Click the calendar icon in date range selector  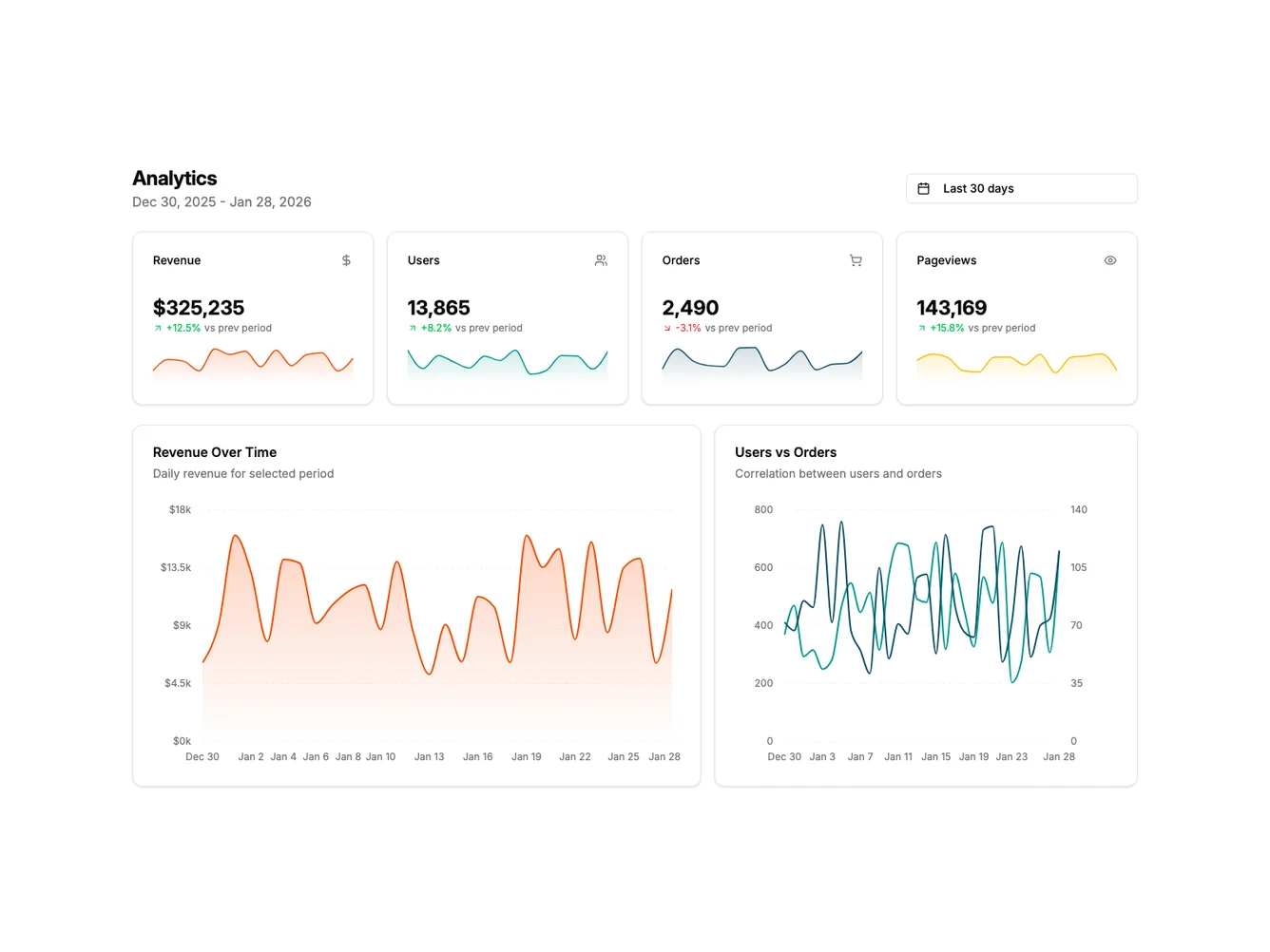tap(923, 188)
